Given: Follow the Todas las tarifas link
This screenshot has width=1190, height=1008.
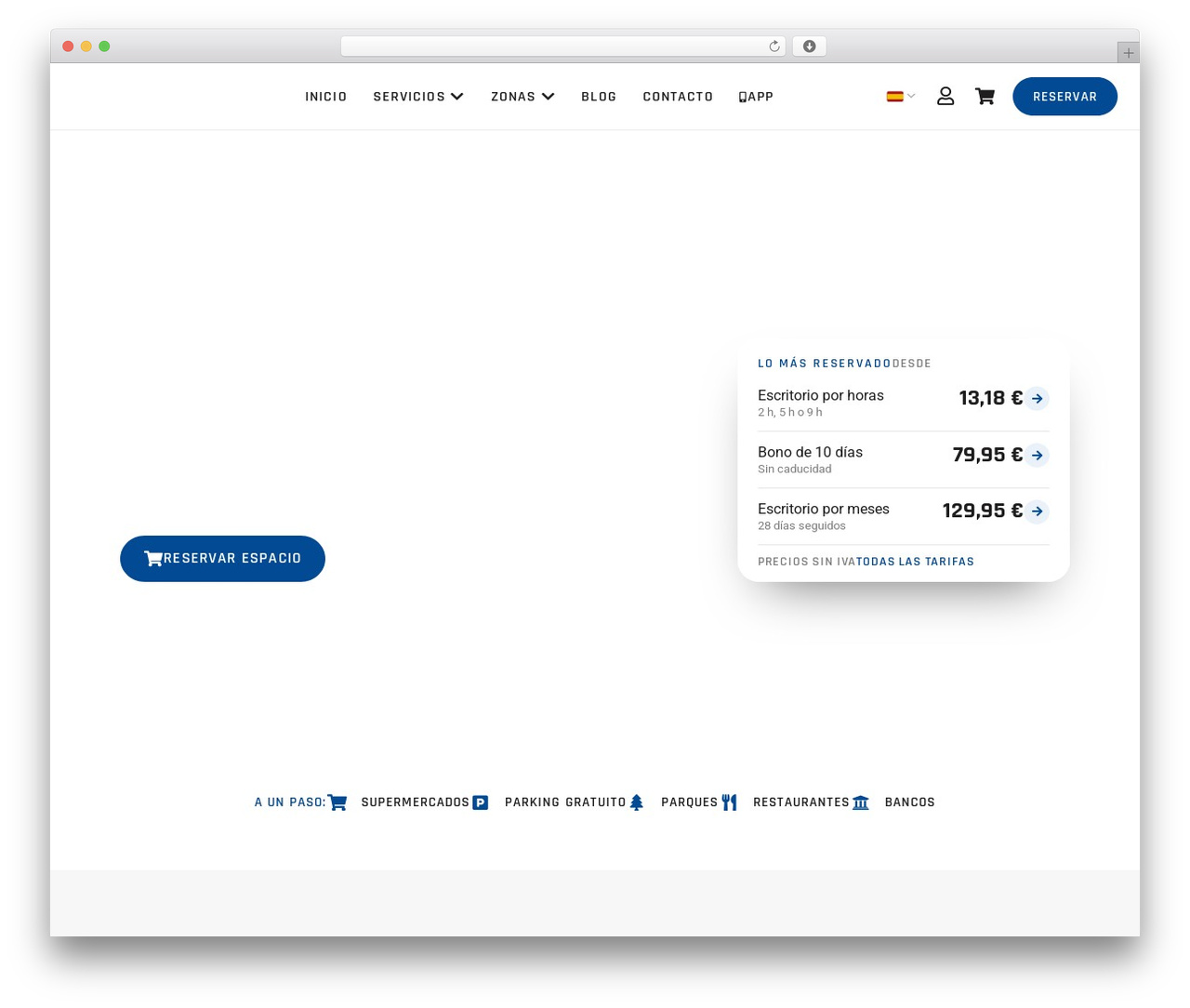Looking at the screenshot, I should (x=915, y=562).
